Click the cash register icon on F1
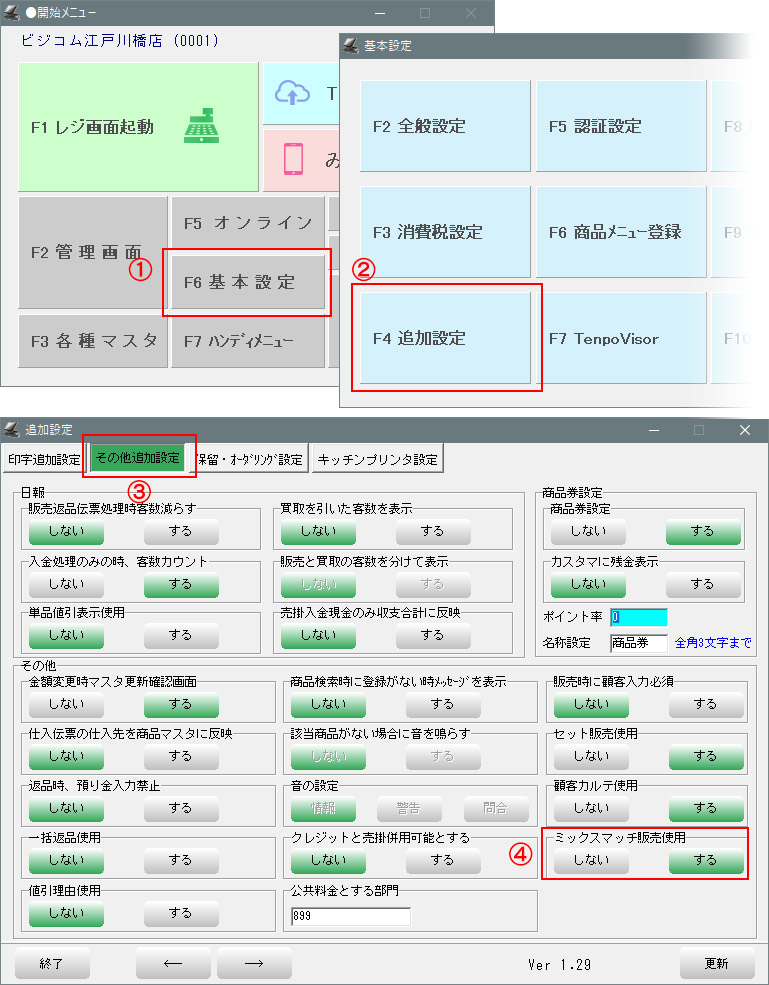 pos(201,127)
